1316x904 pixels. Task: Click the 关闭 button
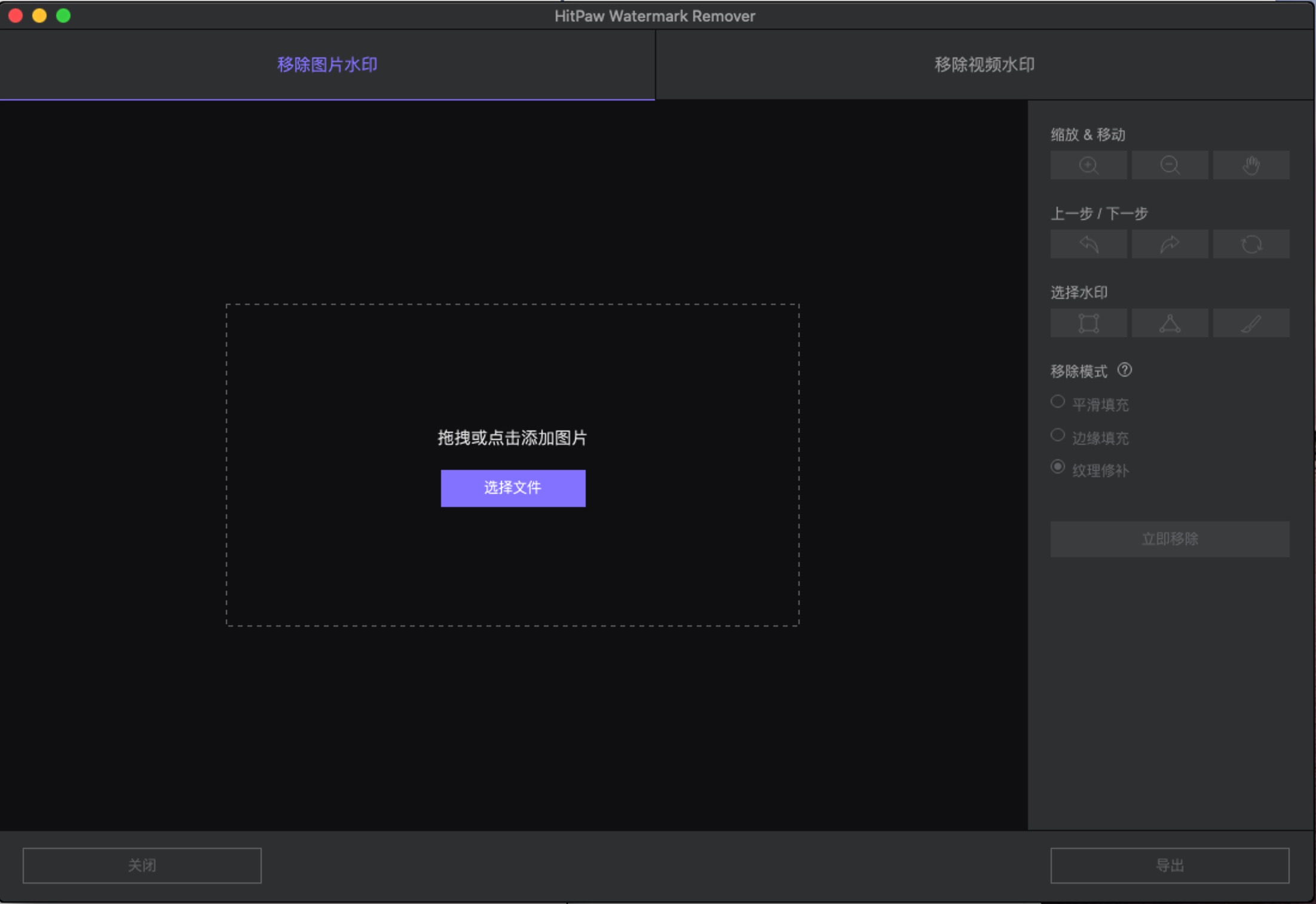pos(142,865)
